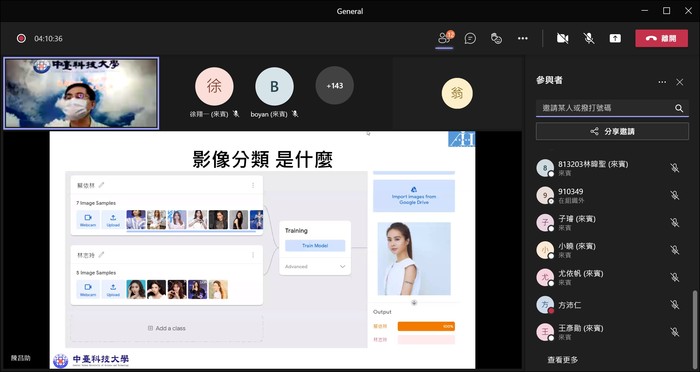Toggle mute for participant 910349
Viewport: 700px width, 372px height.
tap(675, 195)
